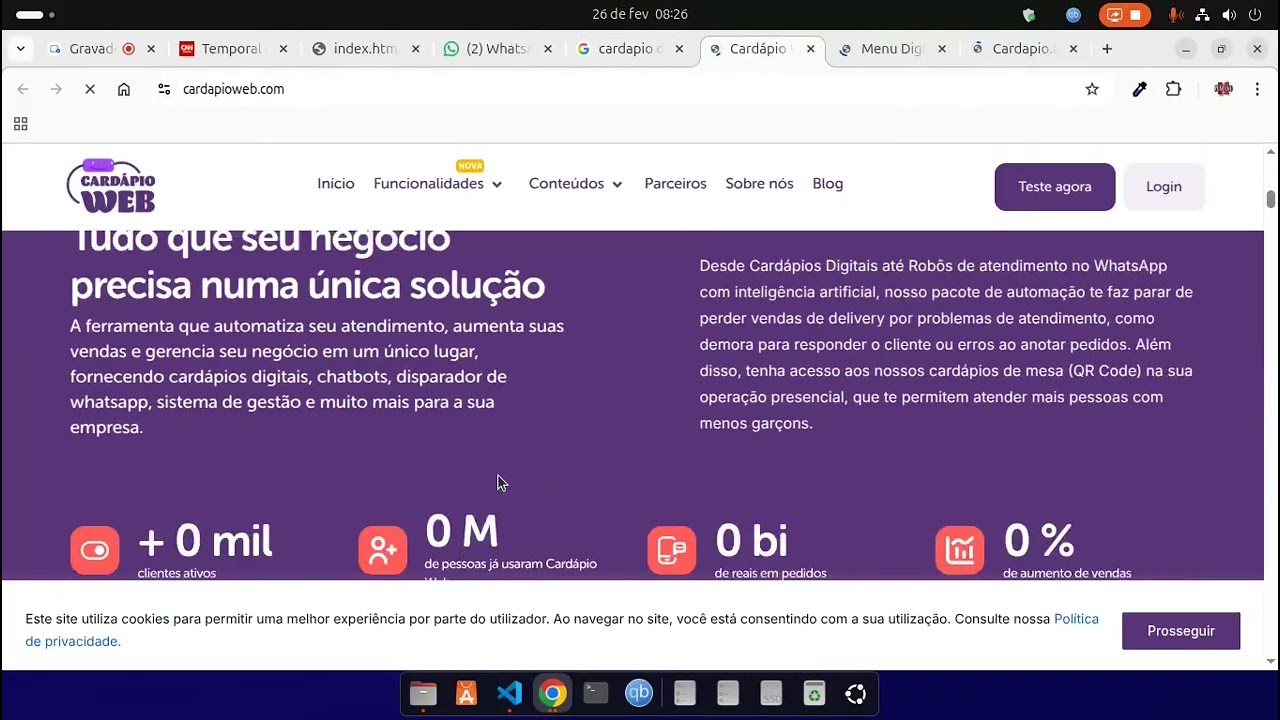Open the Chrome three-dot menu
The image size is (1280, 720).
tap(1257, 89)
